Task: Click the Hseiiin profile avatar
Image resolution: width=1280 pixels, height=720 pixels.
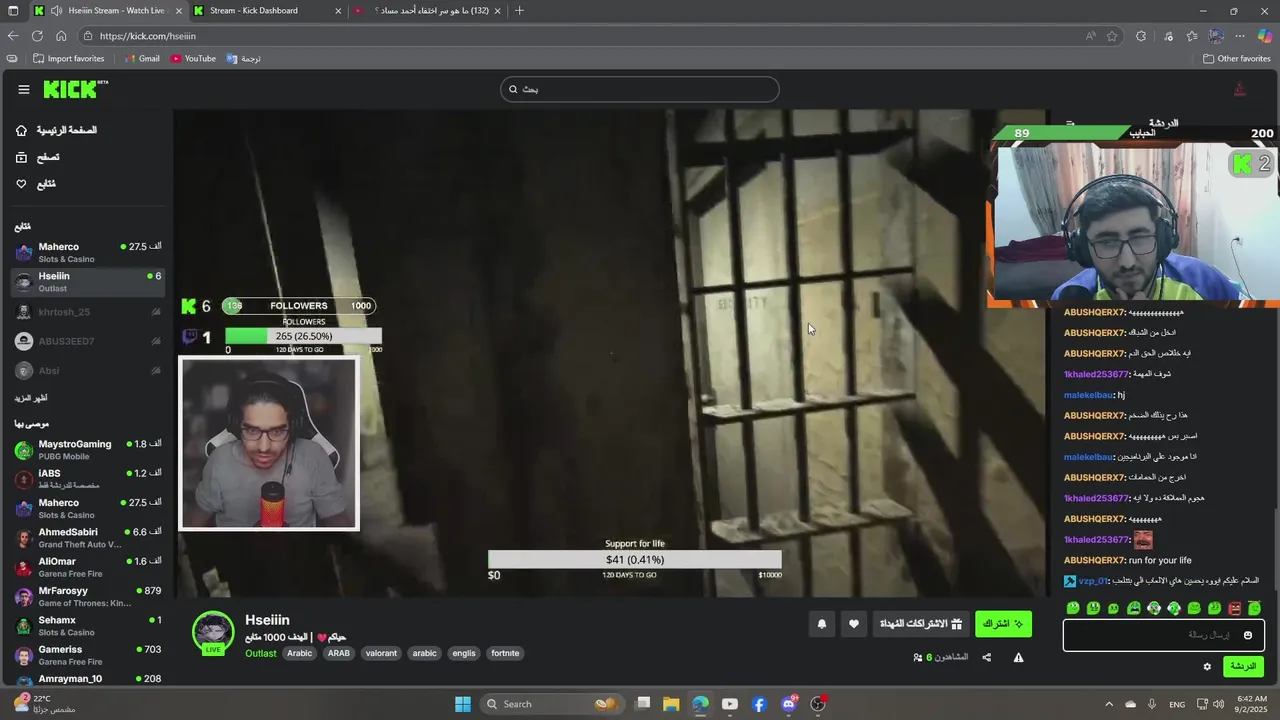Action: click(213, 632)
